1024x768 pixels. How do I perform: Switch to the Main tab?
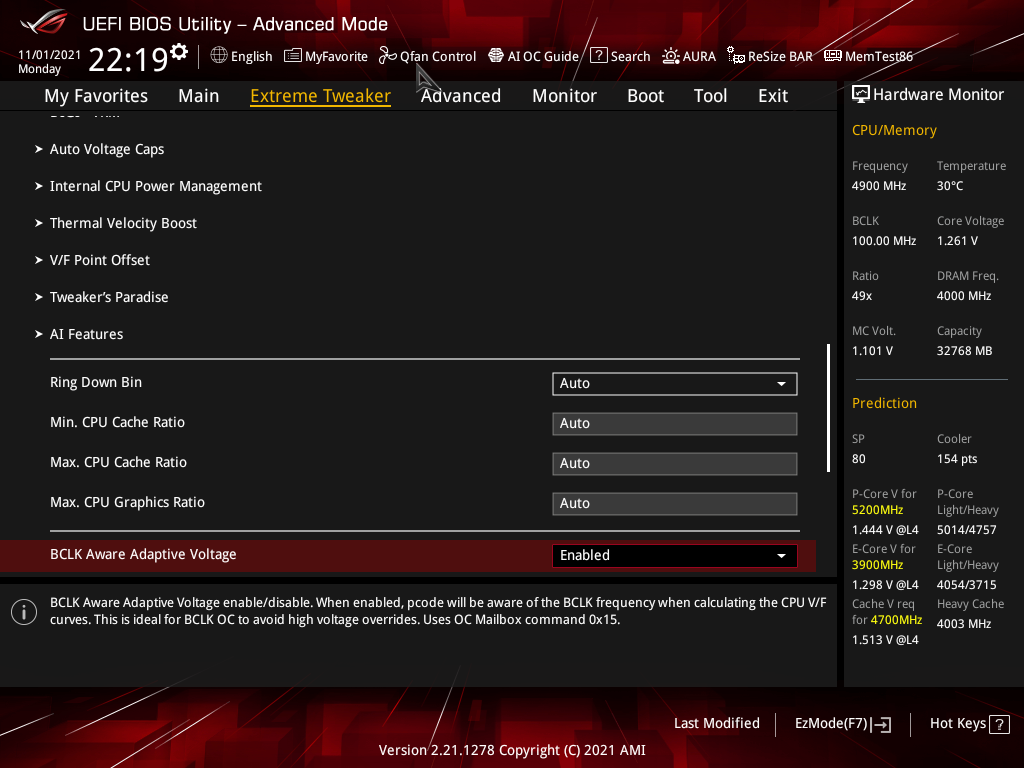tap(199, 96)
